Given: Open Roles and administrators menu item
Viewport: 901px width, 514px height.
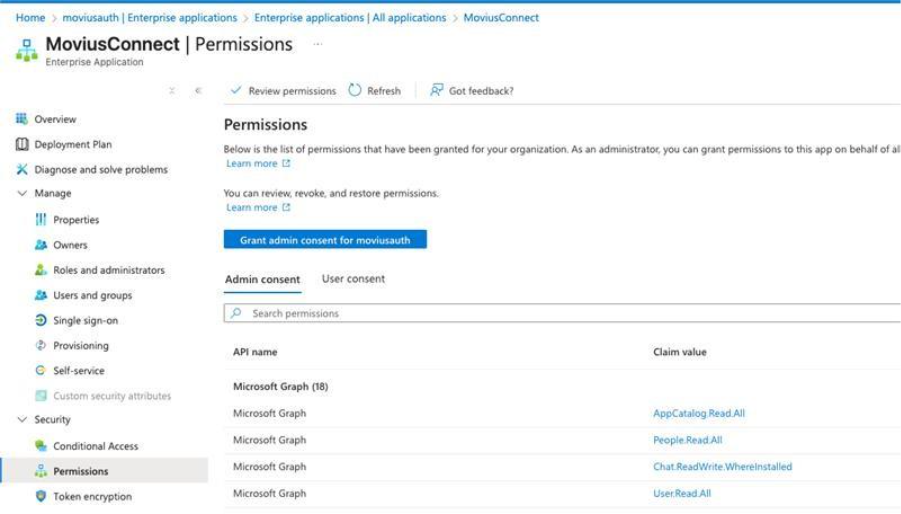Looking at the screenshot, I should click(109, 270).
